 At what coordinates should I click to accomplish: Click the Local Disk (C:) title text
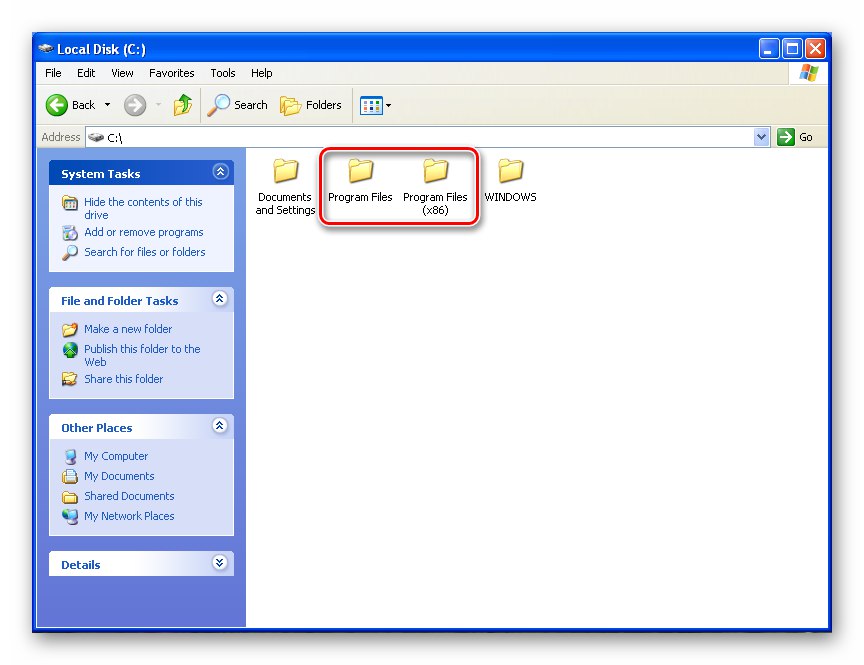[x=101, y=49]
